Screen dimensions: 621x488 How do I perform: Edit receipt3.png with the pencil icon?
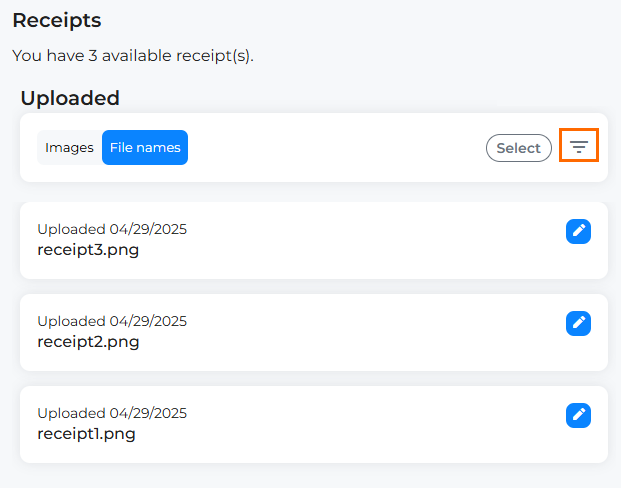point(578,231)
